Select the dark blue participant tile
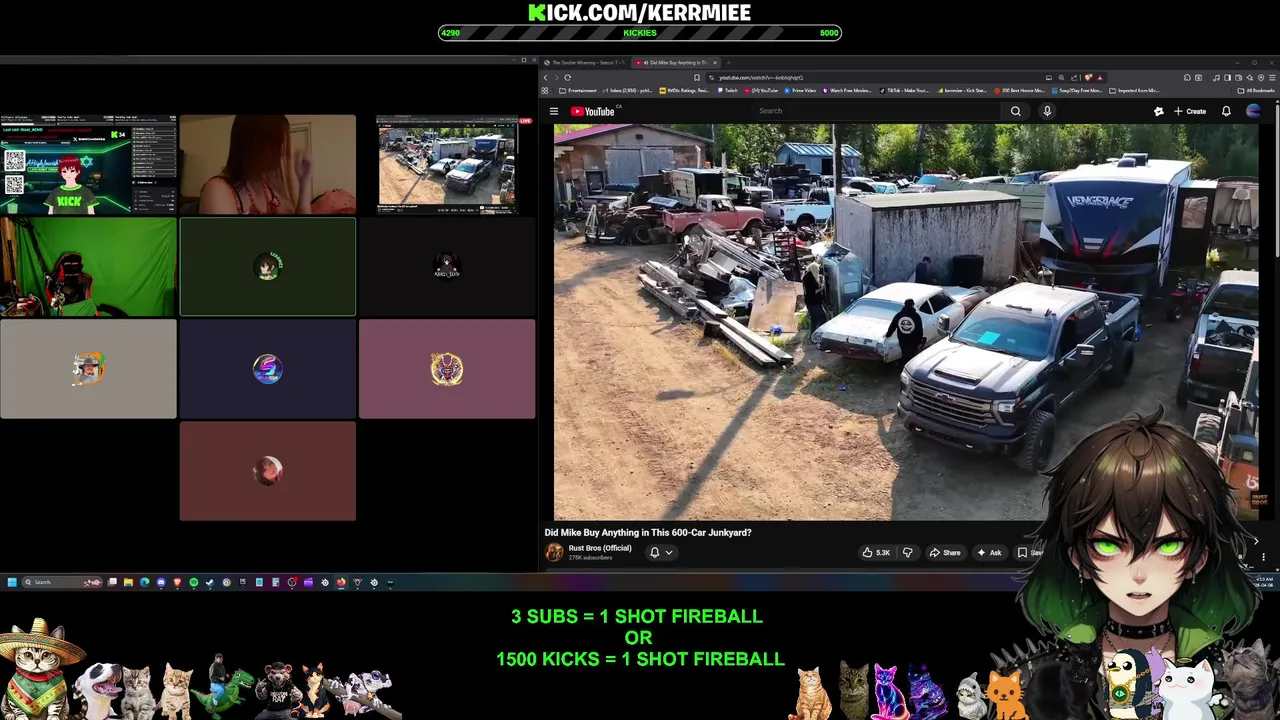The image size is (1280, 720). [268, 369]
